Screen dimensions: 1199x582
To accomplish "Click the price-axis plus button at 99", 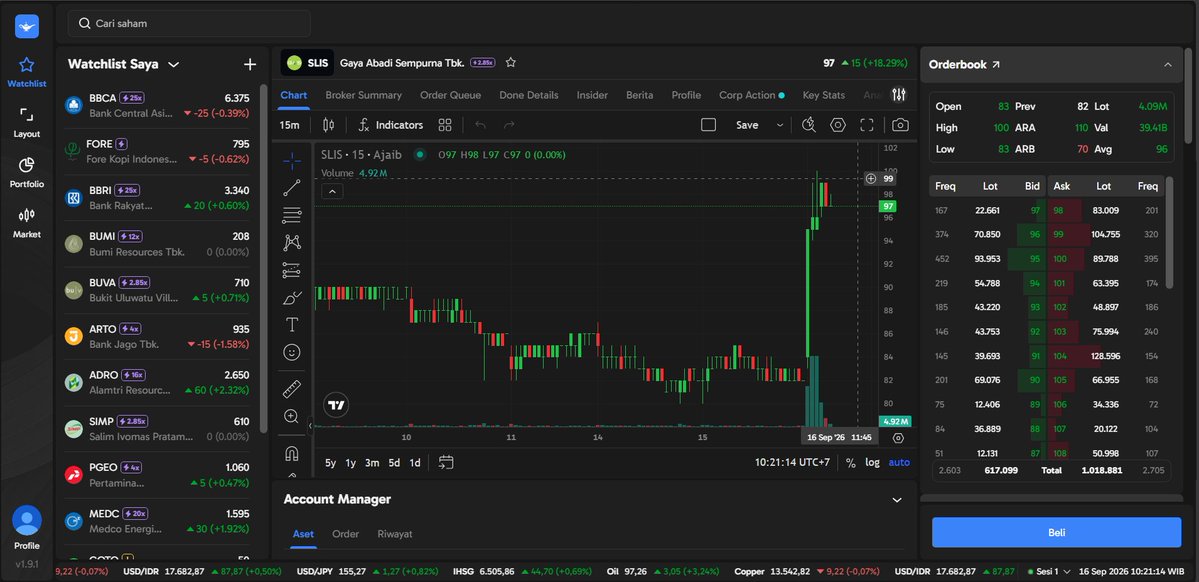I will (871, 178).
